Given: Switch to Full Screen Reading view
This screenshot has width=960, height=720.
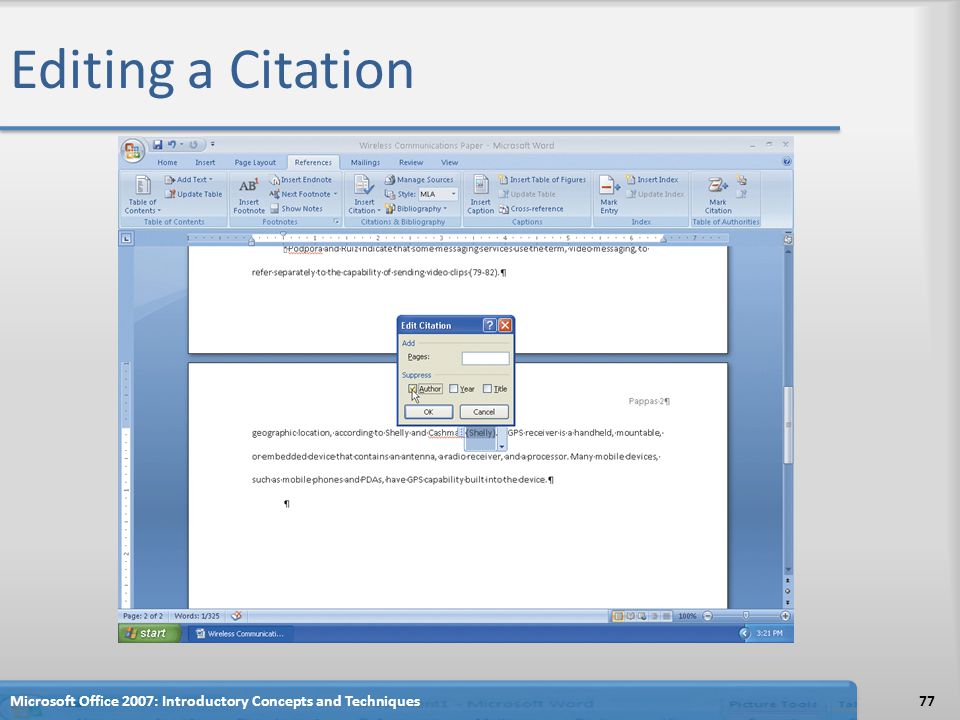Looking at the screenshot, I should [x=630, y=616].
